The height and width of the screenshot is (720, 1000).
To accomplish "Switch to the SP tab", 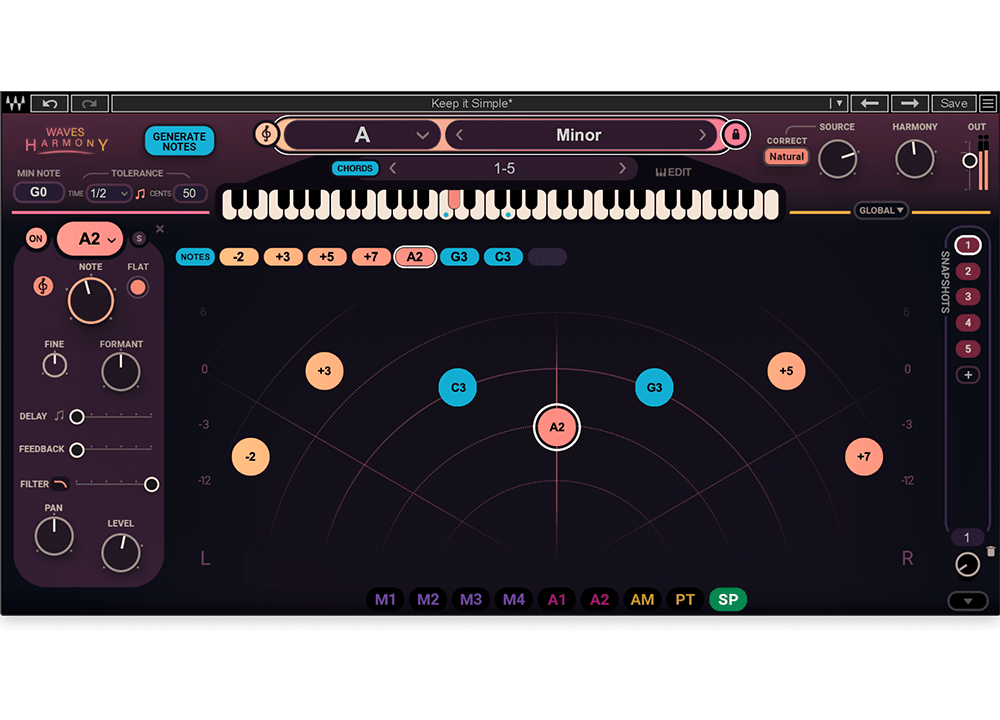I will pyautogui.click(x=728, y=599).
